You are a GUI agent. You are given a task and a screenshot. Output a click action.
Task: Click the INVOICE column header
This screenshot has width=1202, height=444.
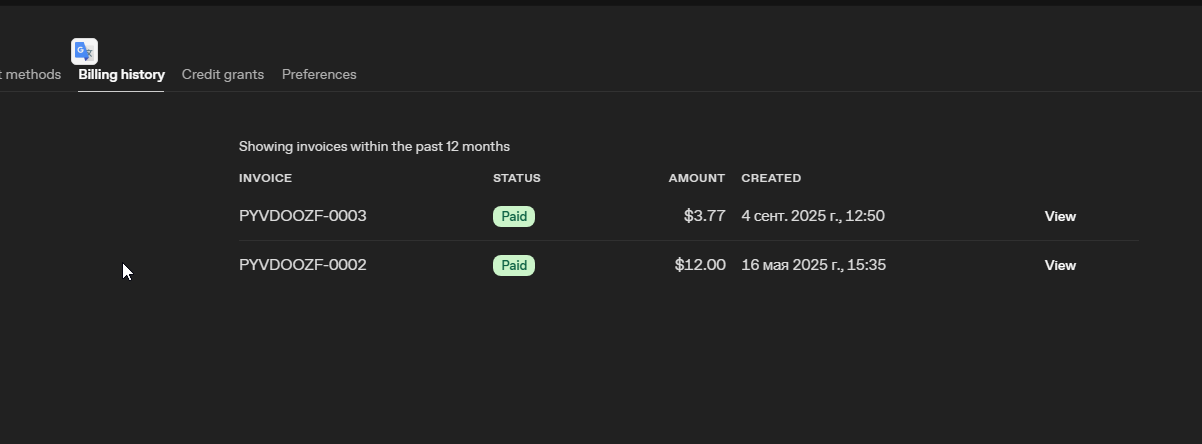click(265, 178)
